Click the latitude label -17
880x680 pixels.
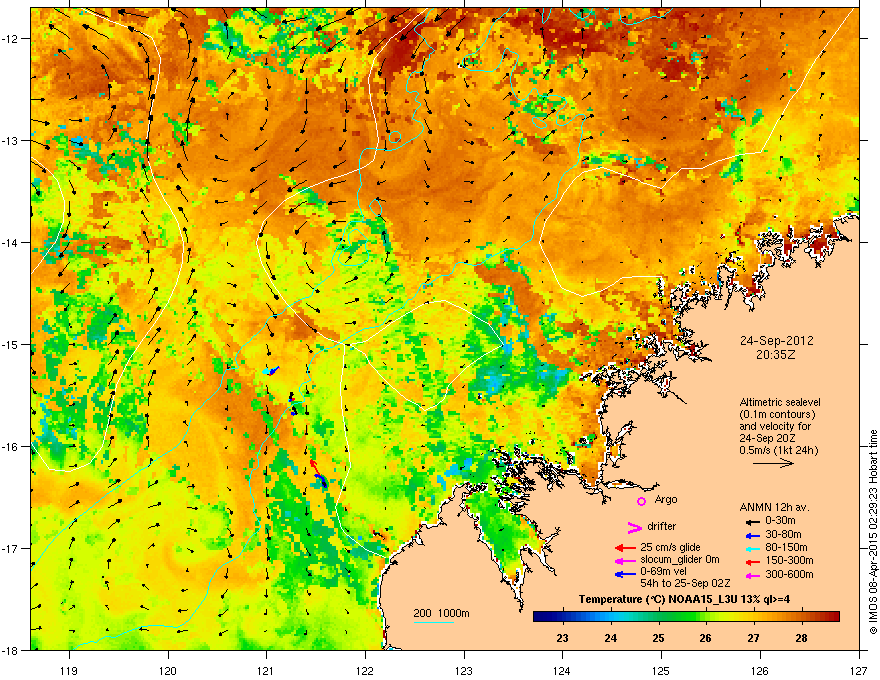(11, 548)
